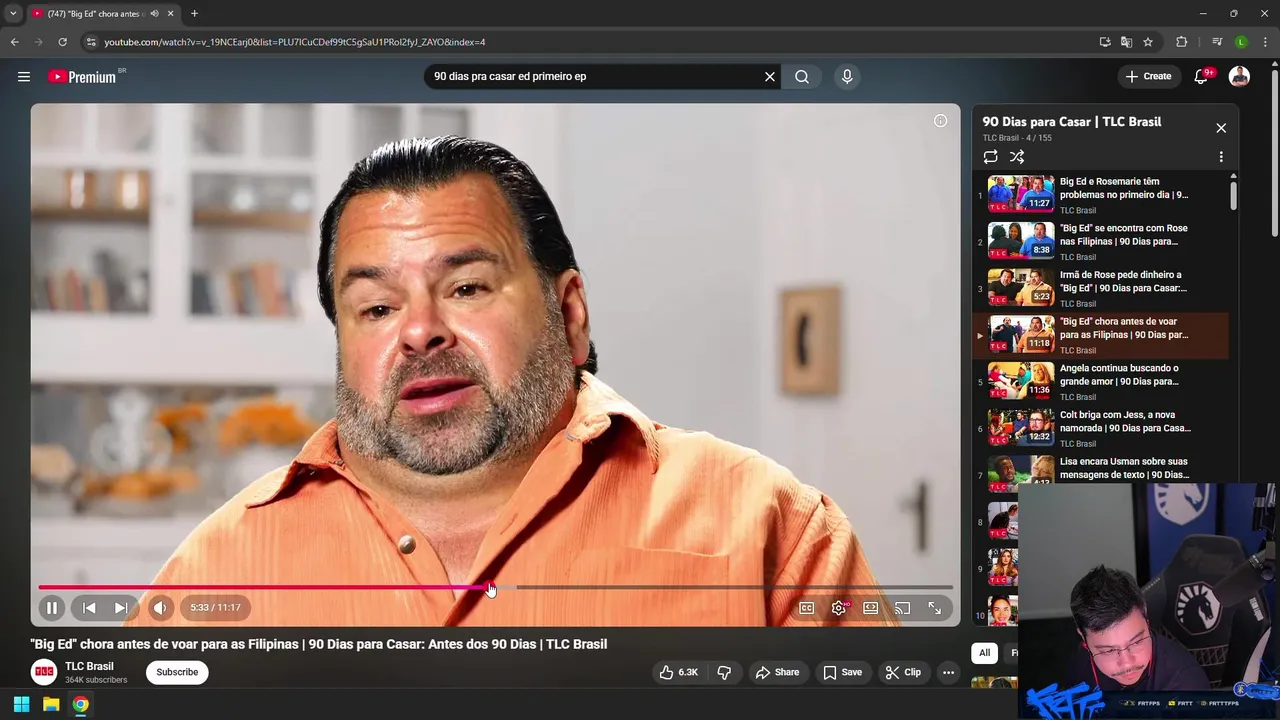Image resolution: width=1280 pixels, height=720 pixels.
Task: Open browser extensions puzzle icon
Action: click(x=1182, y=42)
